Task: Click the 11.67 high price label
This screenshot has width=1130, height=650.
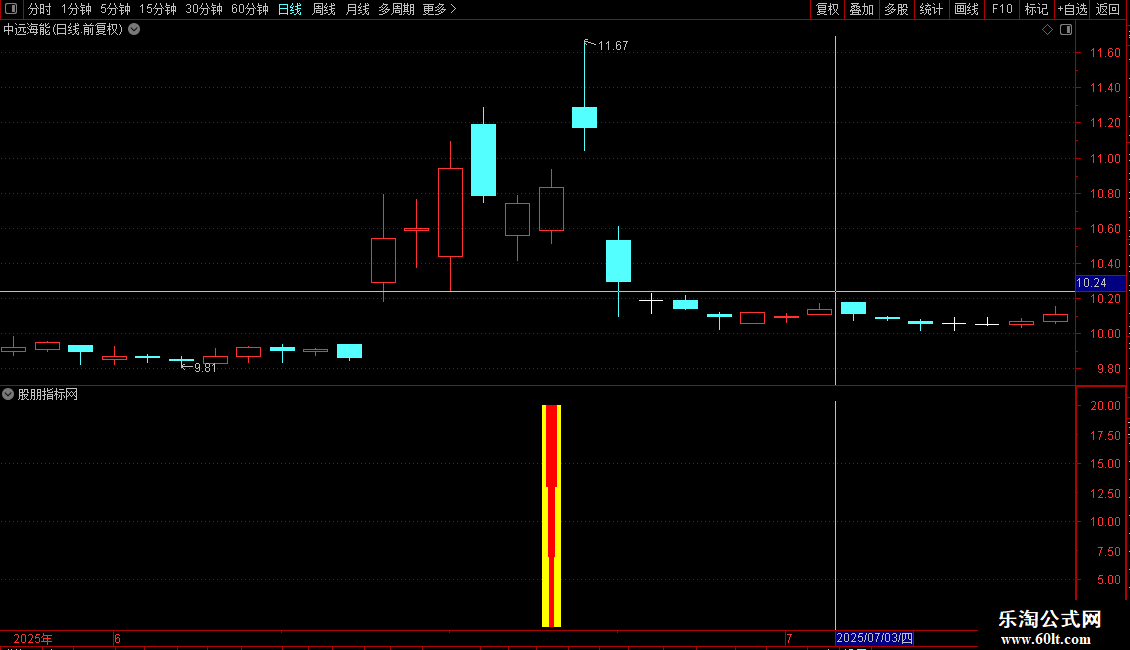Action: point(613,45)
